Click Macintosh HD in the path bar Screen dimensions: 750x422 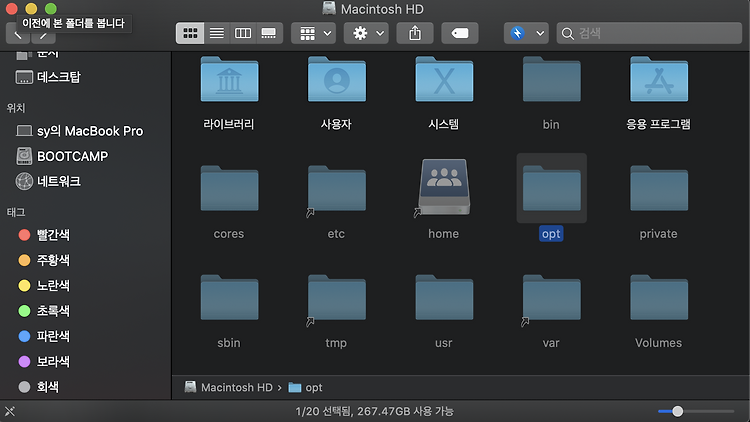(229, 387)
